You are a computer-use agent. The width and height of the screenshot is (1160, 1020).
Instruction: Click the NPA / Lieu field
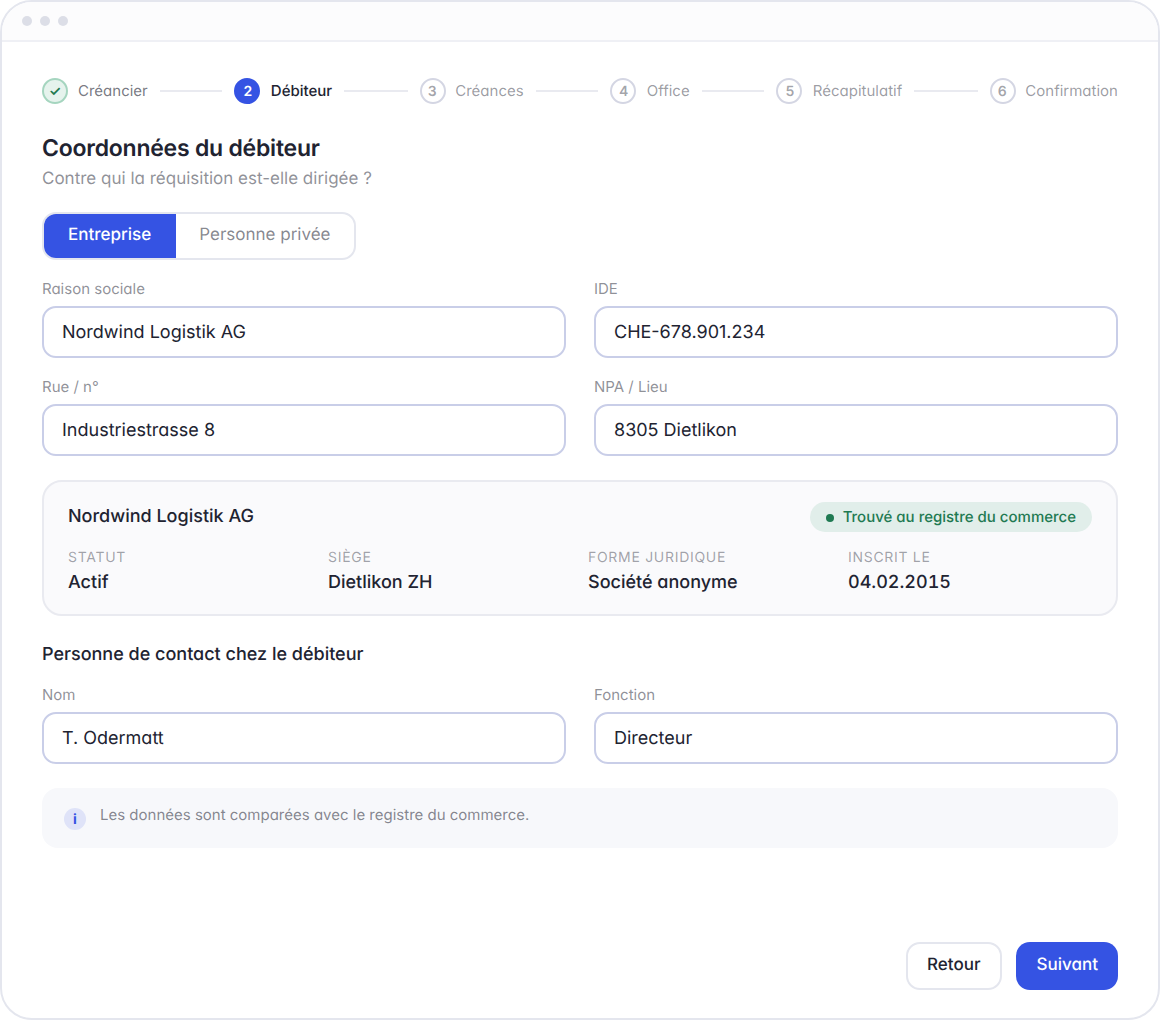855,430
